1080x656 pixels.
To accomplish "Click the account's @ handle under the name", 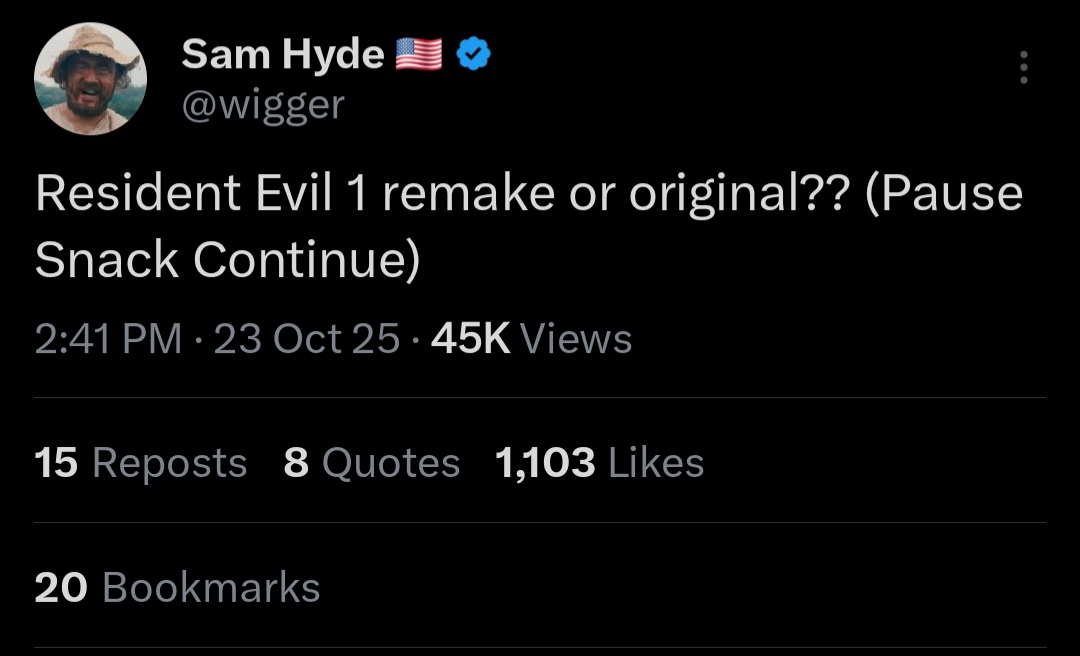I will (x=262, y=103).
